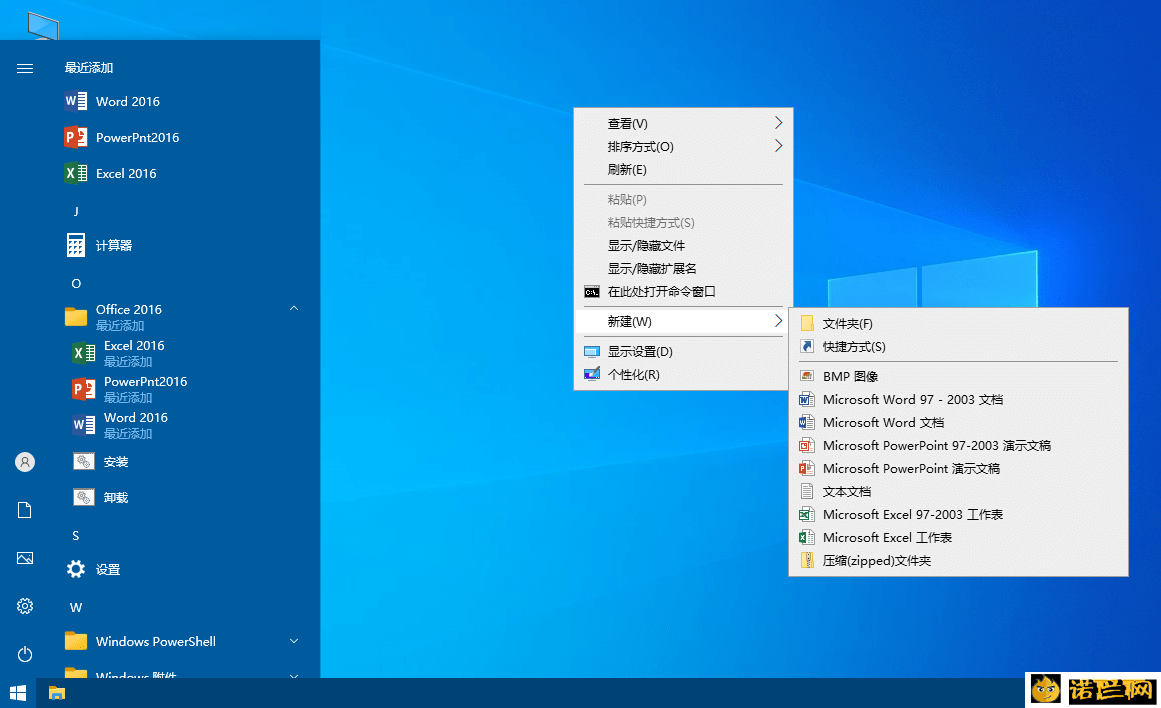Create a new 快捷方式(S) shortcut
Screen dimensions: 1161x708
pos(958,347)
